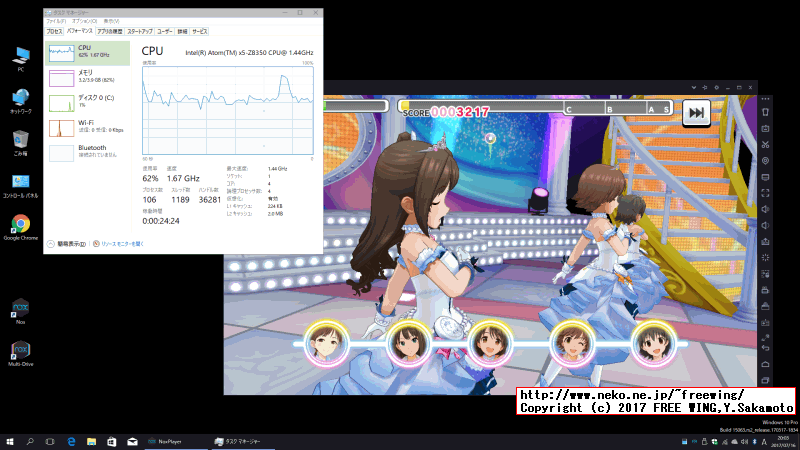Click the Android back arrow in Nox sidebar
Image resolution: width=800 pixels, height=450 pixels.
[765, 348]
